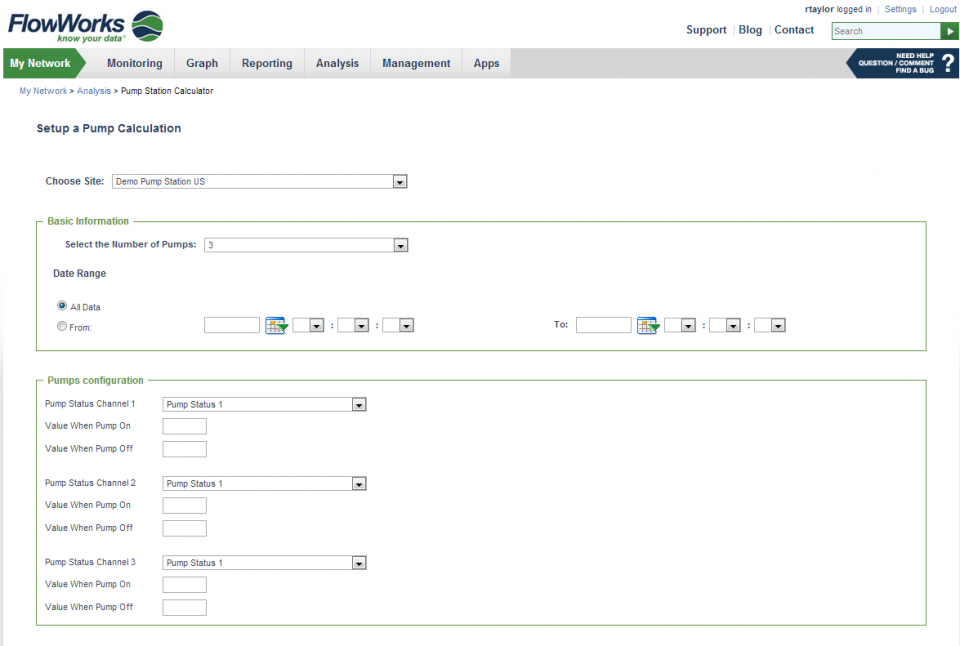Click the 'Setup a Pump Calculation' heading

[x=109, y=129]
